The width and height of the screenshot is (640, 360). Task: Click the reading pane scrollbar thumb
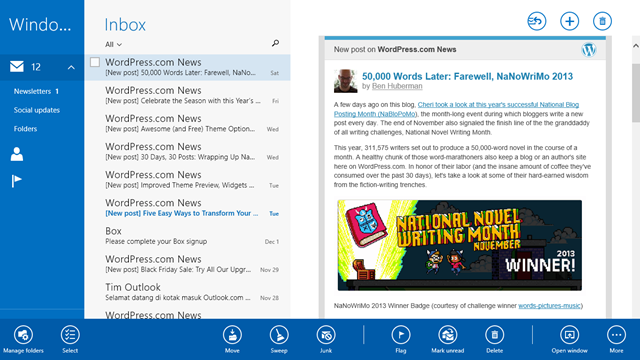pos(636,92)
